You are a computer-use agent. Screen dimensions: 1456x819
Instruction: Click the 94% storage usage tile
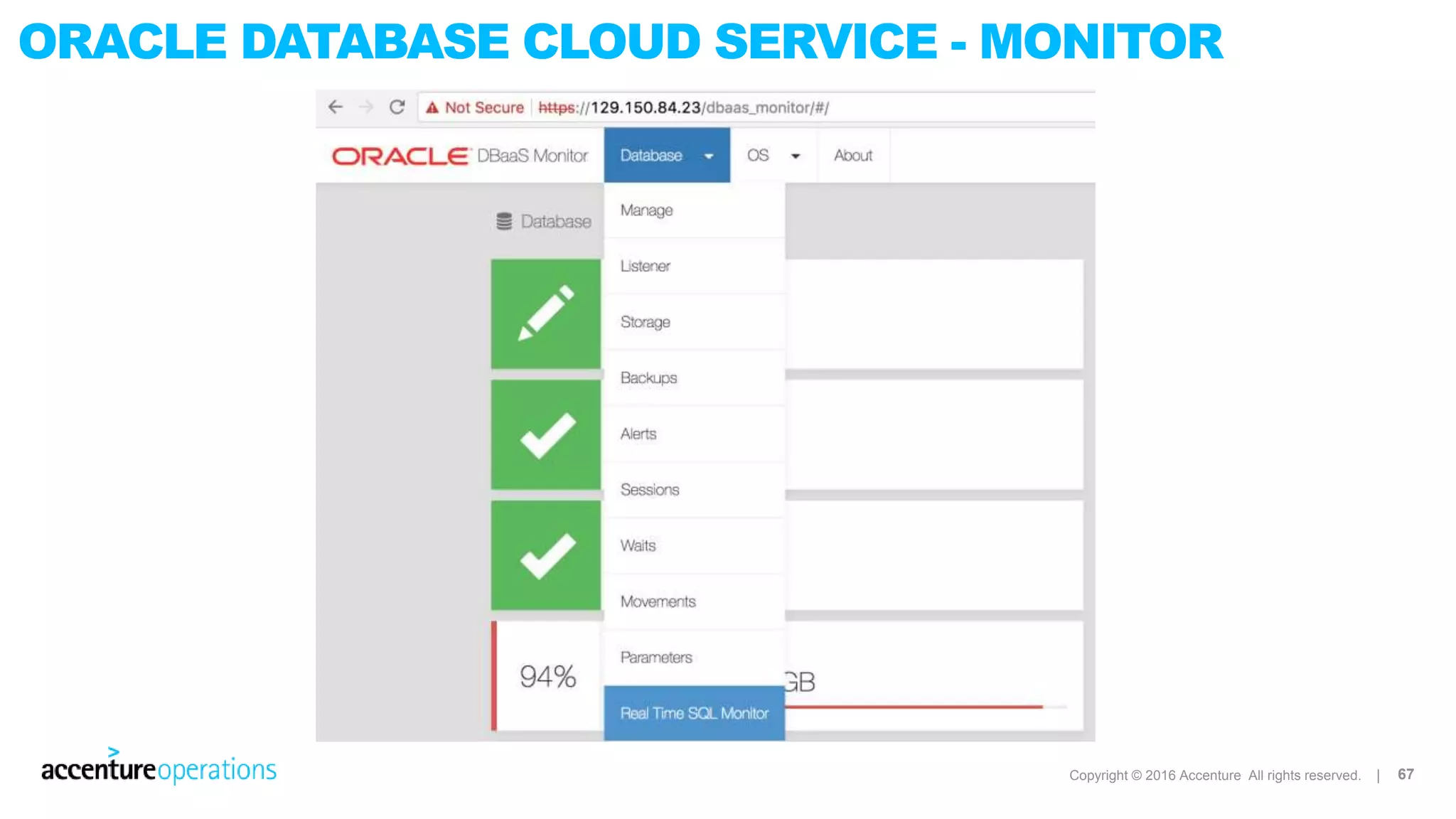pos(547,676)
